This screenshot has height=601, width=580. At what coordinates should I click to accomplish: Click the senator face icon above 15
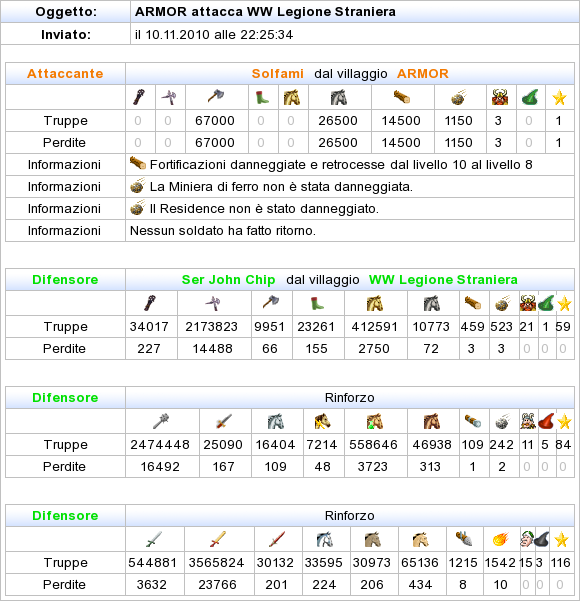pos(527,539)
